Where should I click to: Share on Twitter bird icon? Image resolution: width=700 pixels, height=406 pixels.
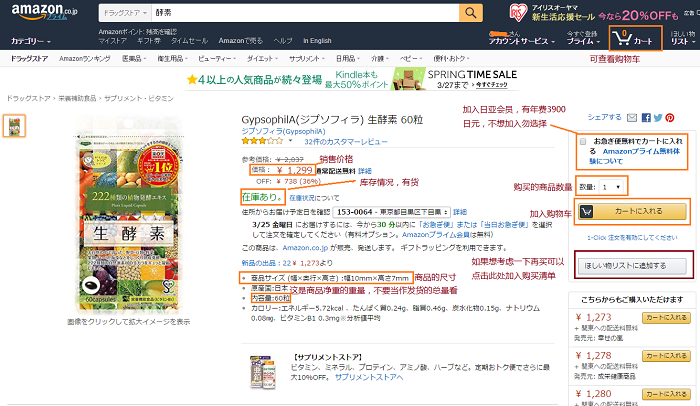point(658,118)
